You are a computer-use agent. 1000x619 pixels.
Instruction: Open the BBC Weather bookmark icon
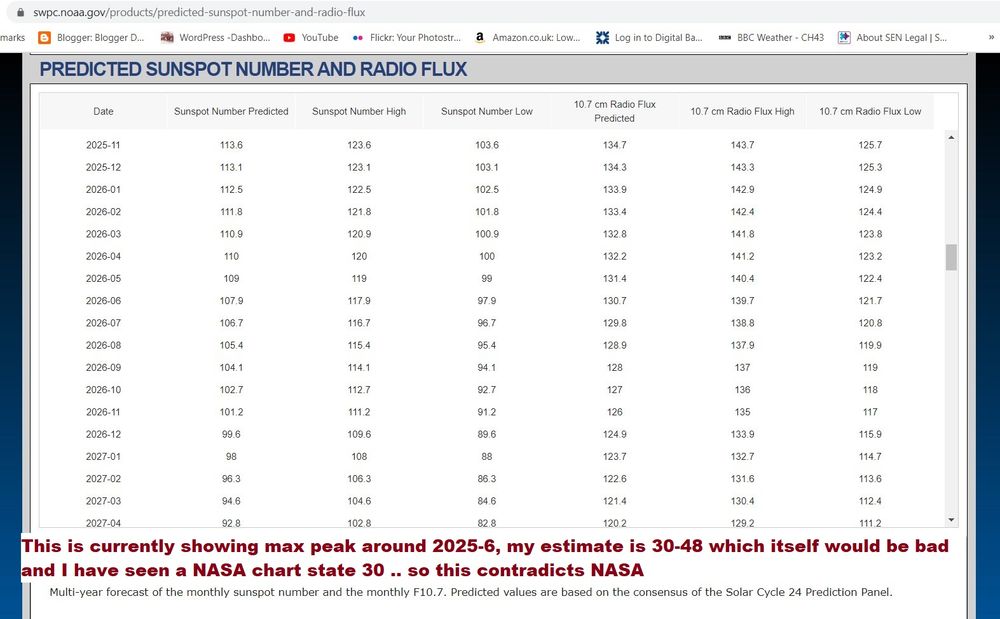[x=724, y=38]
